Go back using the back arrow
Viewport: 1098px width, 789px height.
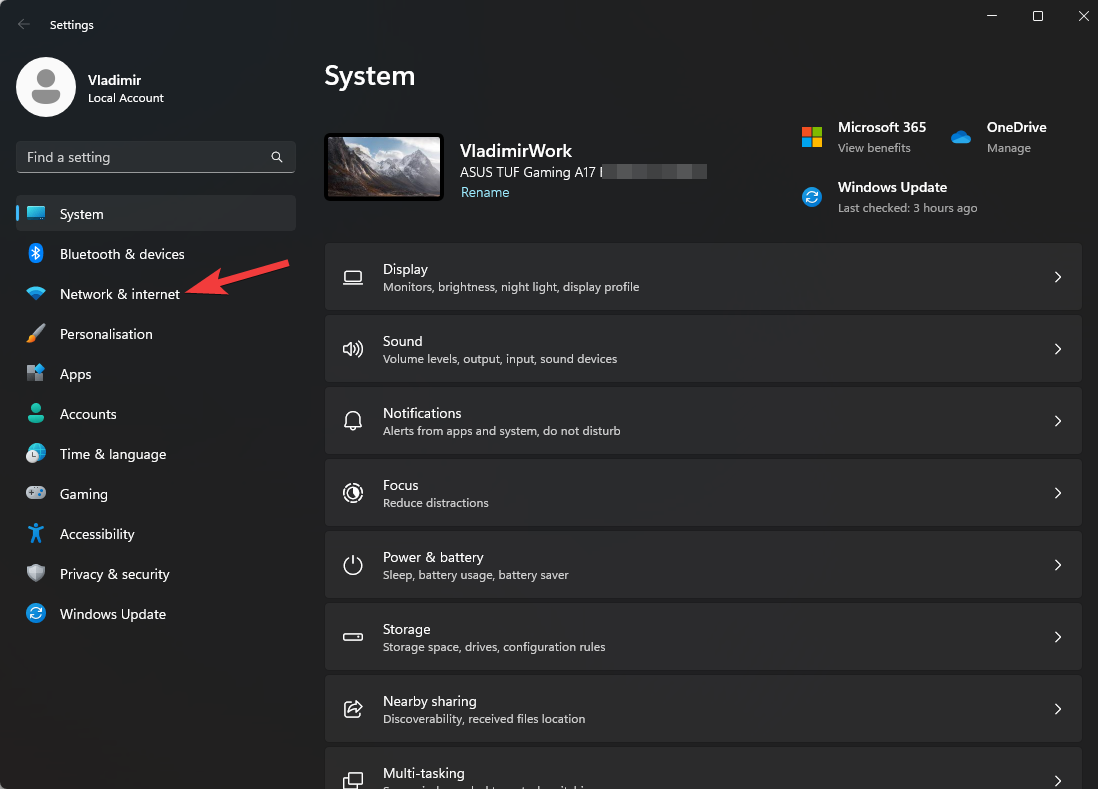(x=24, y=24)
